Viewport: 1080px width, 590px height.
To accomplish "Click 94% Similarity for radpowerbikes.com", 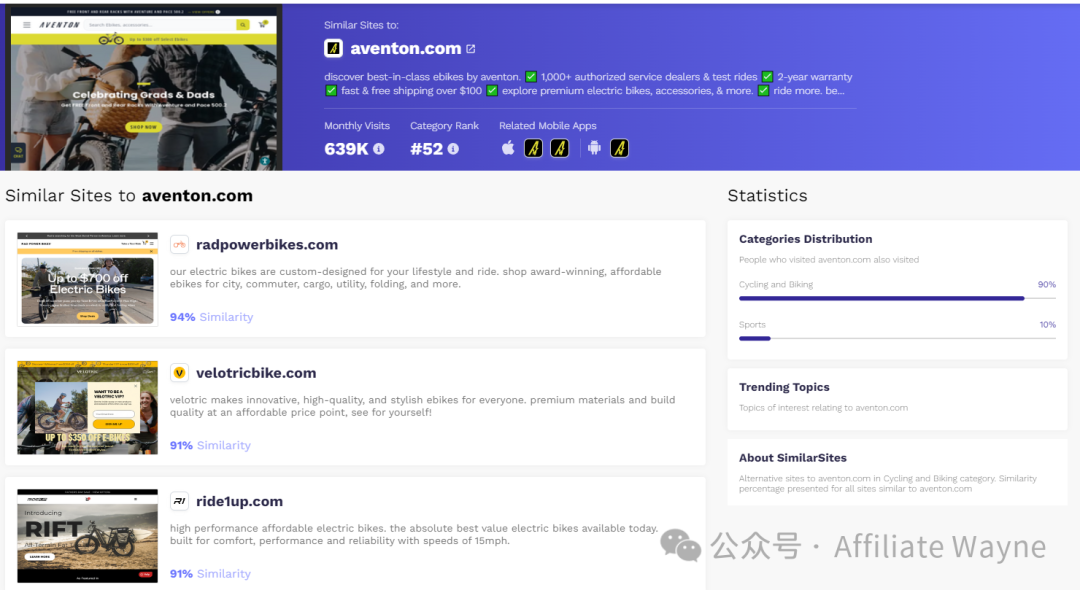I will click(x=211, y=317).
